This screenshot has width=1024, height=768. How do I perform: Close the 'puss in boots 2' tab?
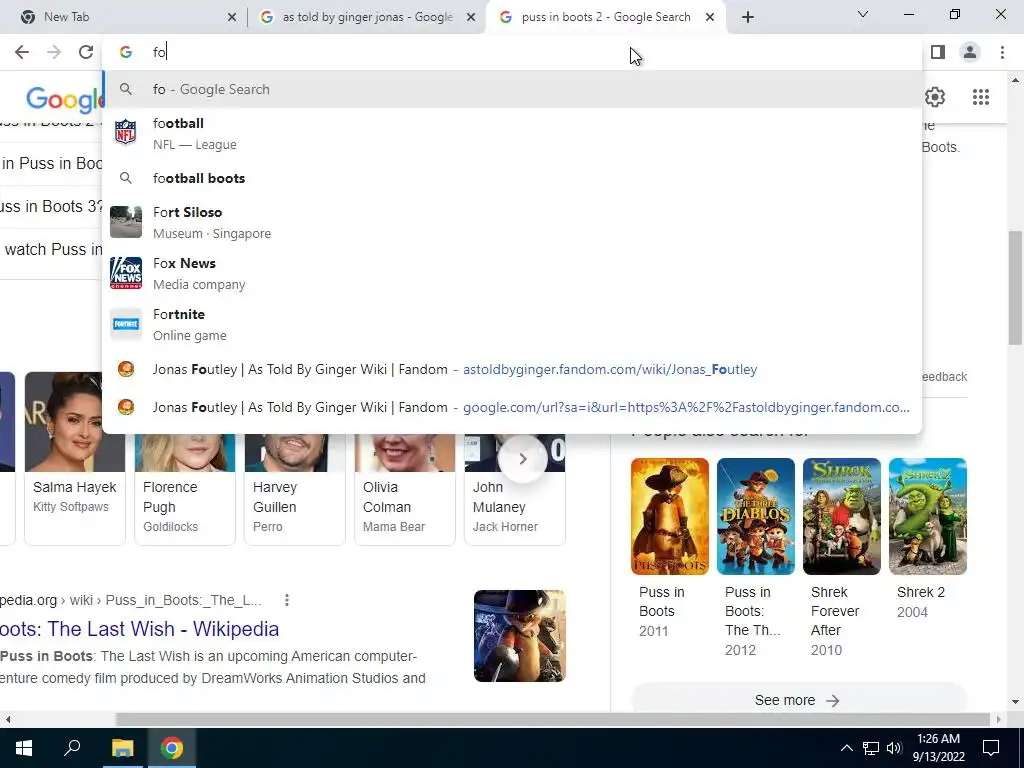pos(710,18)
